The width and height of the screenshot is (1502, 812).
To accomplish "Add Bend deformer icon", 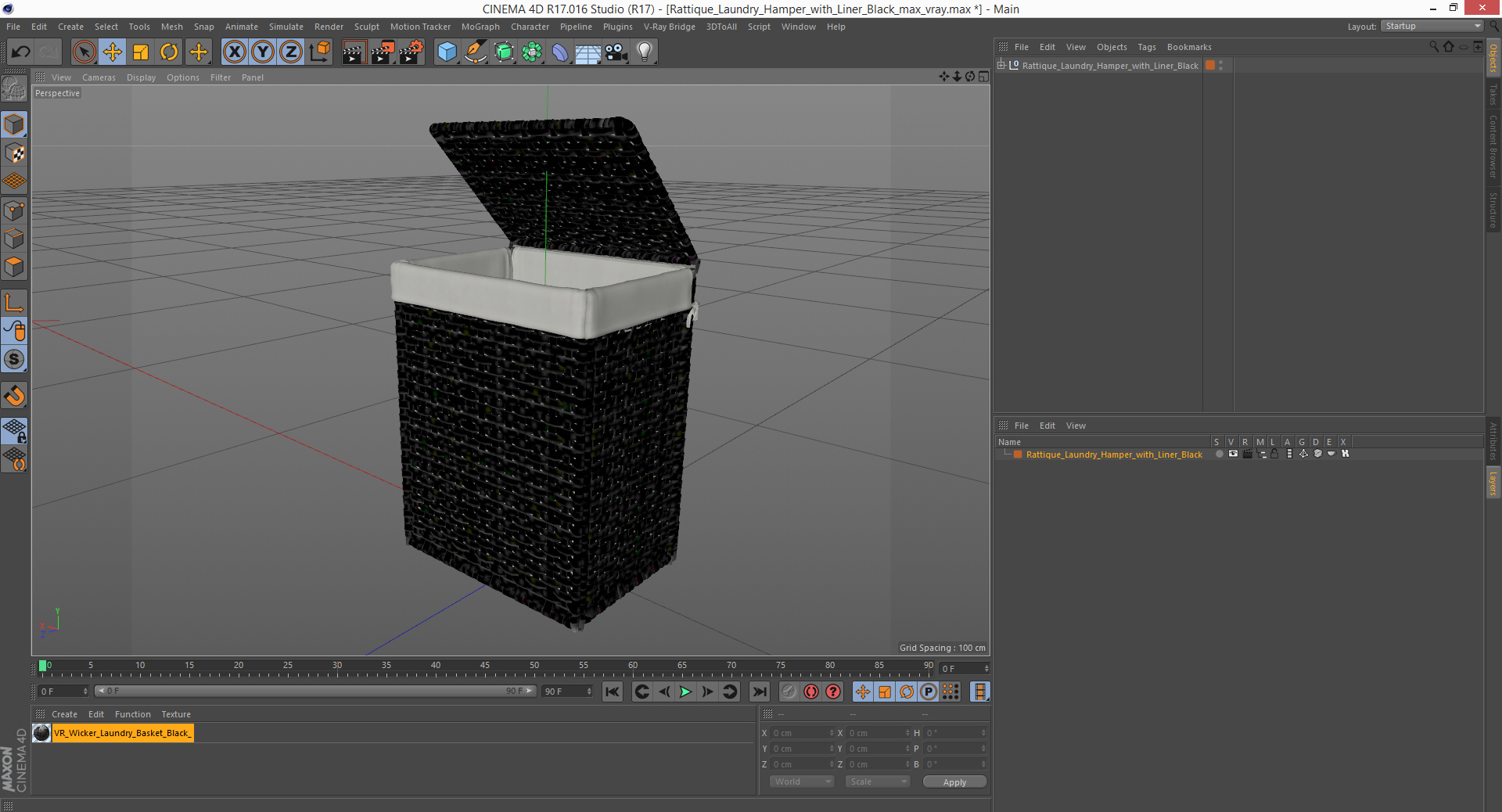I will [x=560, y=52].
